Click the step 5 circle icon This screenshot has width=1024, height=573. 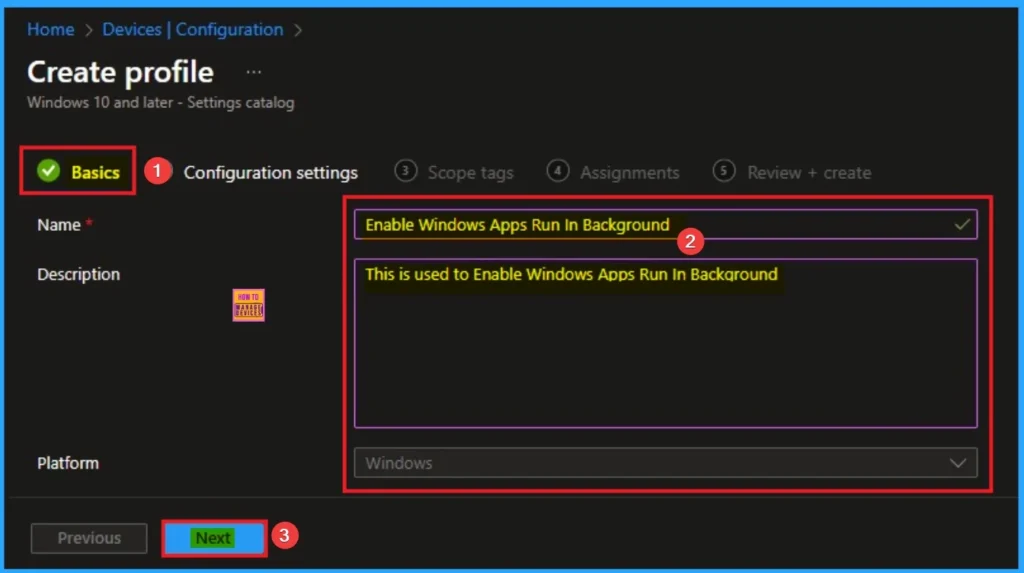click(724, 171)
